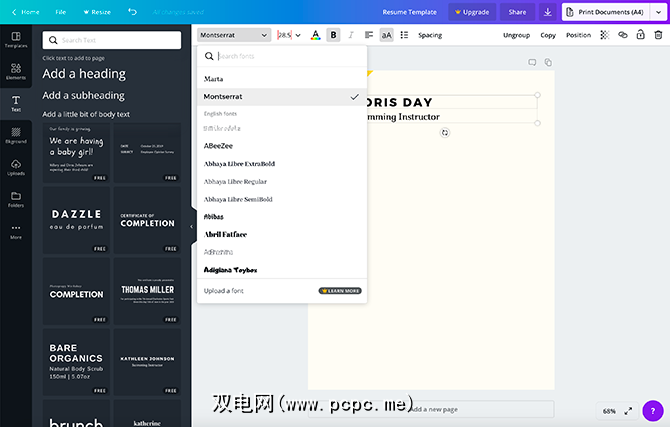Choose the baby girl announcement template
The image size is (670, 427).
pyautogui.click(x=76, y=153)
